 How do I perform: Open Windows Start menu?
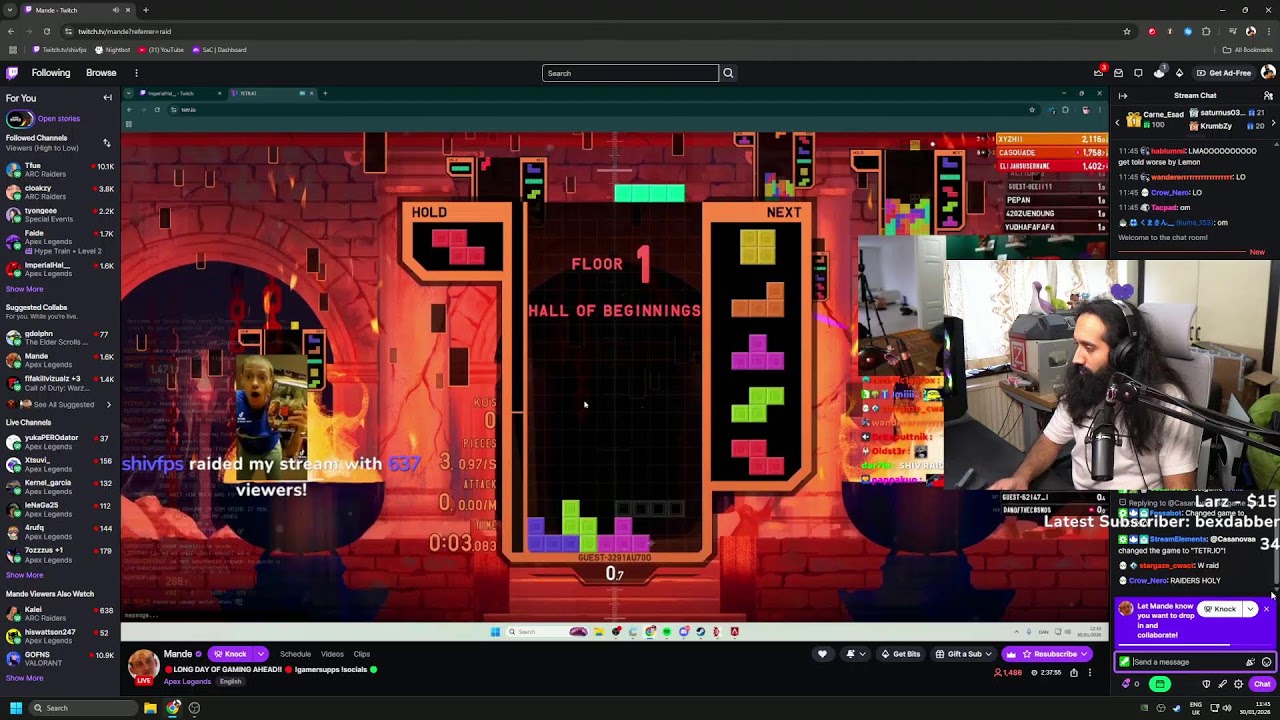15,708
